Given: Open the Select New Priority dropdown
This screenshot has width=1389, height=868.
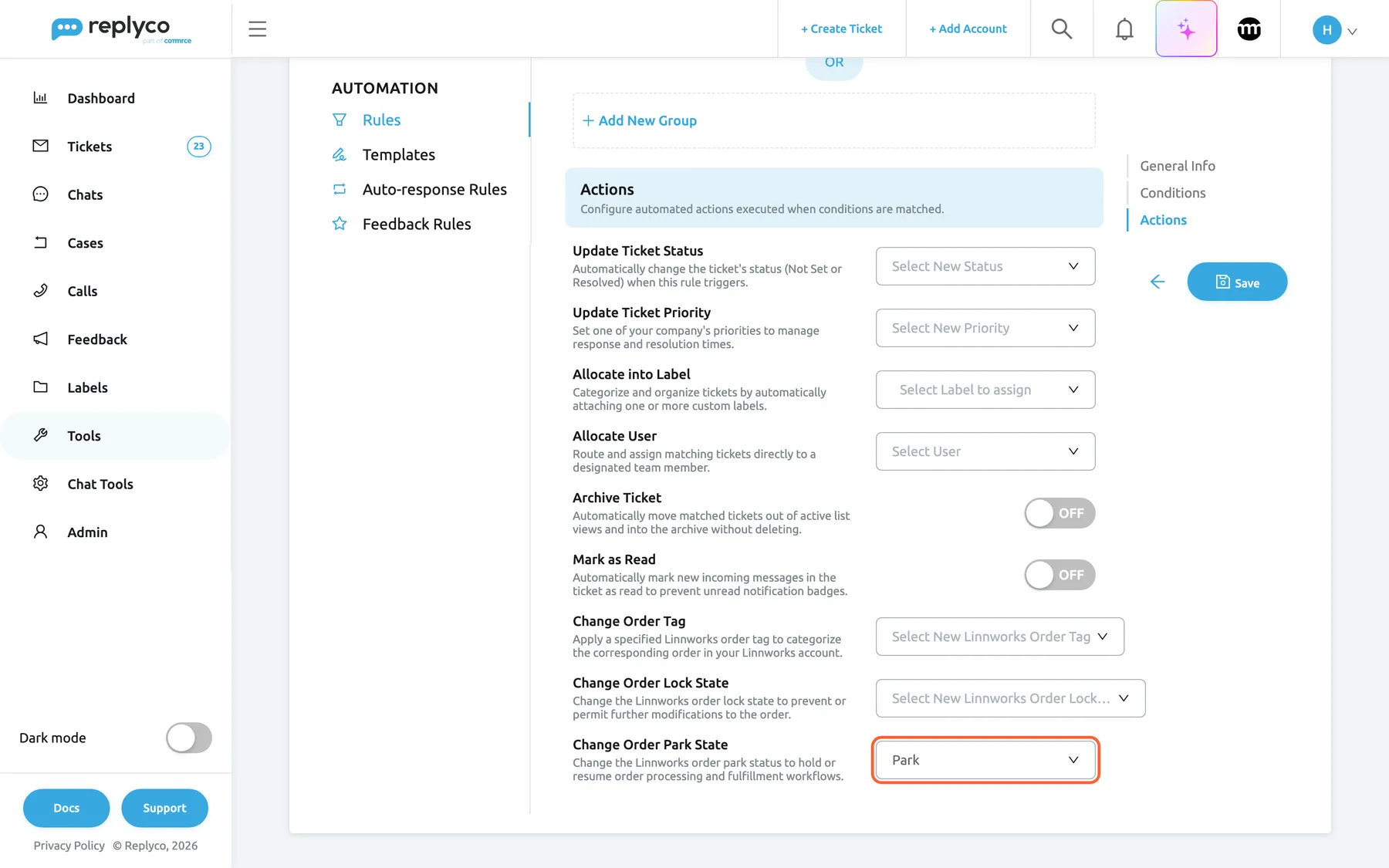Looking at the screenshot, I should [x=985, y=328].
